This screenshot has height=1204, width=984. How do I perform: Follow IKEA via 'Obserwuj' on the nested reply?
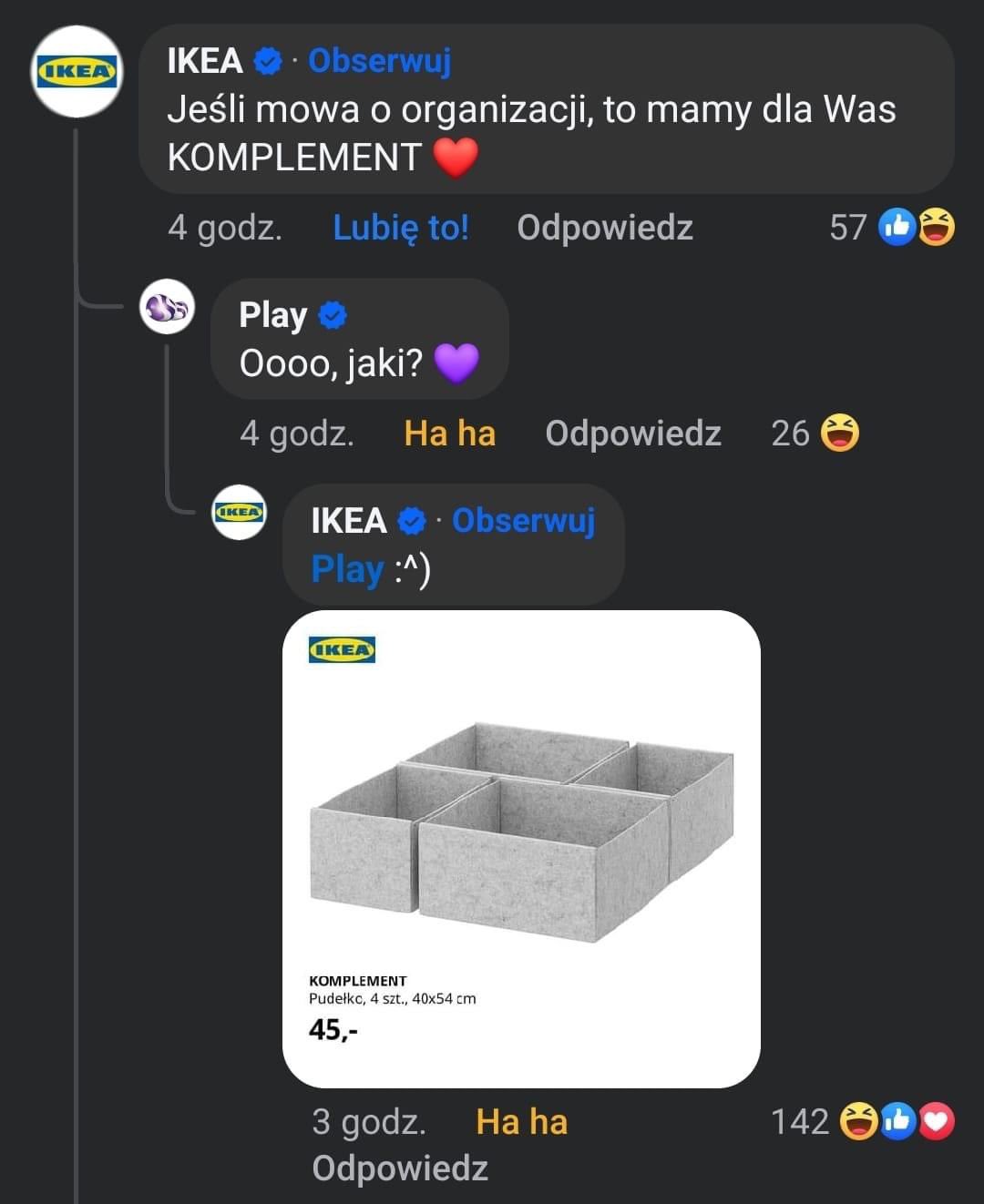(x=524, y=520)
